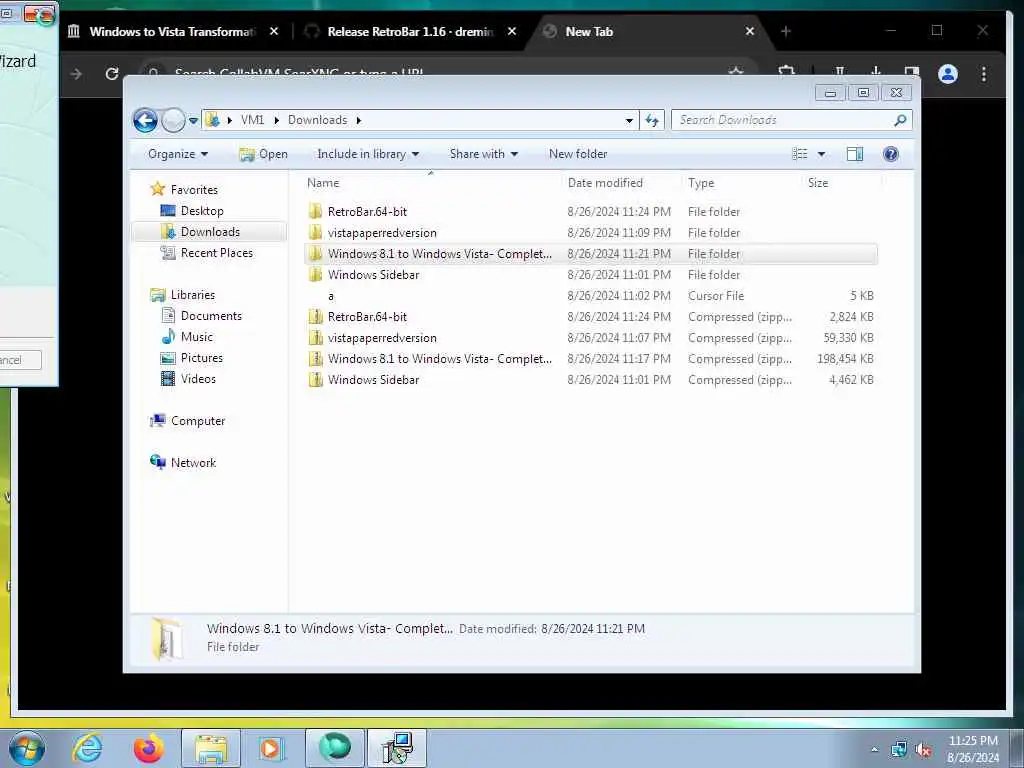Click the installer wizard taskbar button
Image resolution: width=1024 pixels, height=768 pixels.
(x=397, y=748)
